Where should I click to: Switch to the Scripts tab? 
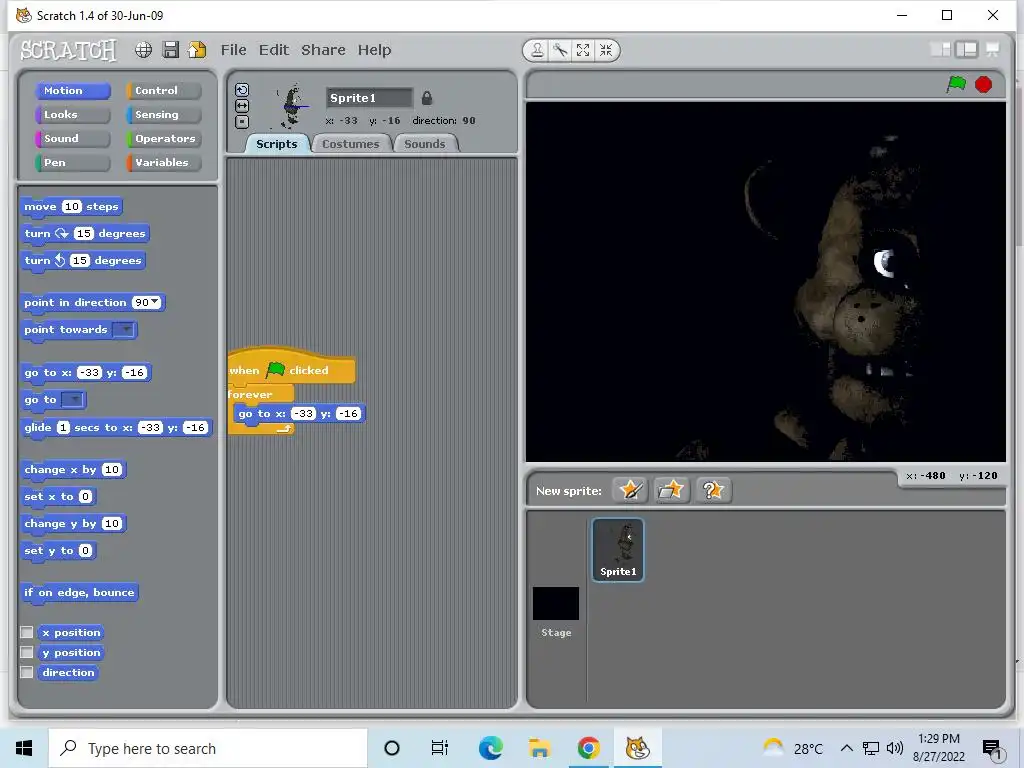[x=276, y=144]
